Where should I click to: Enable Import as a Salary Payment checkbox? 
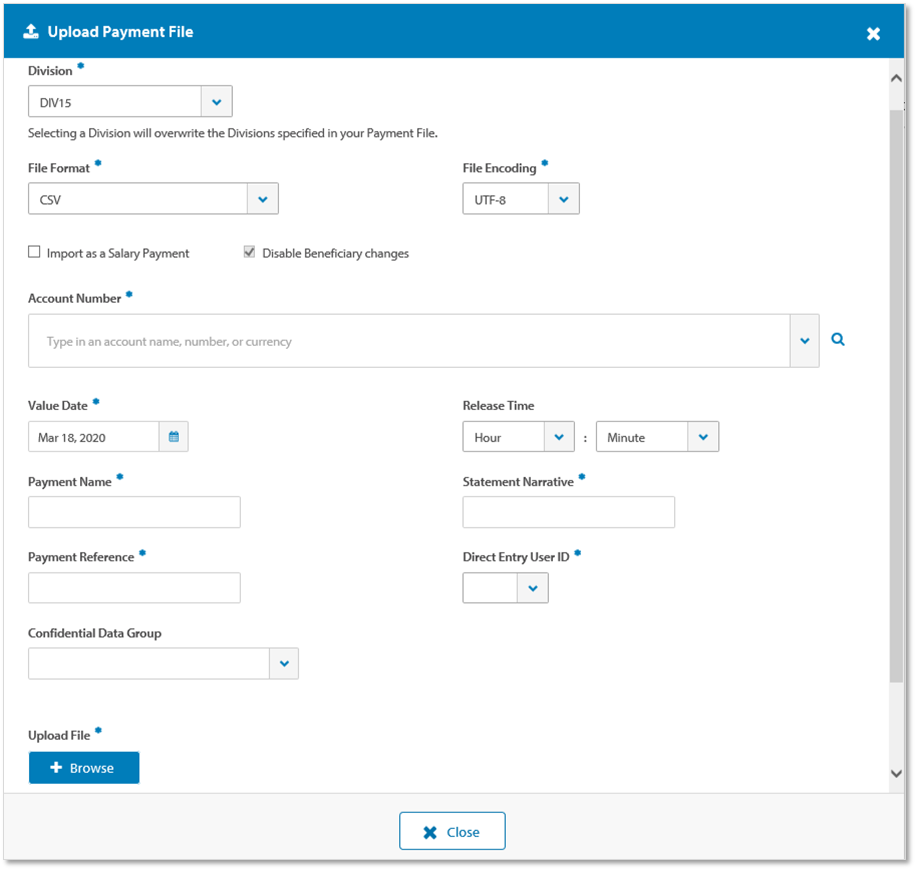point(35,253)
